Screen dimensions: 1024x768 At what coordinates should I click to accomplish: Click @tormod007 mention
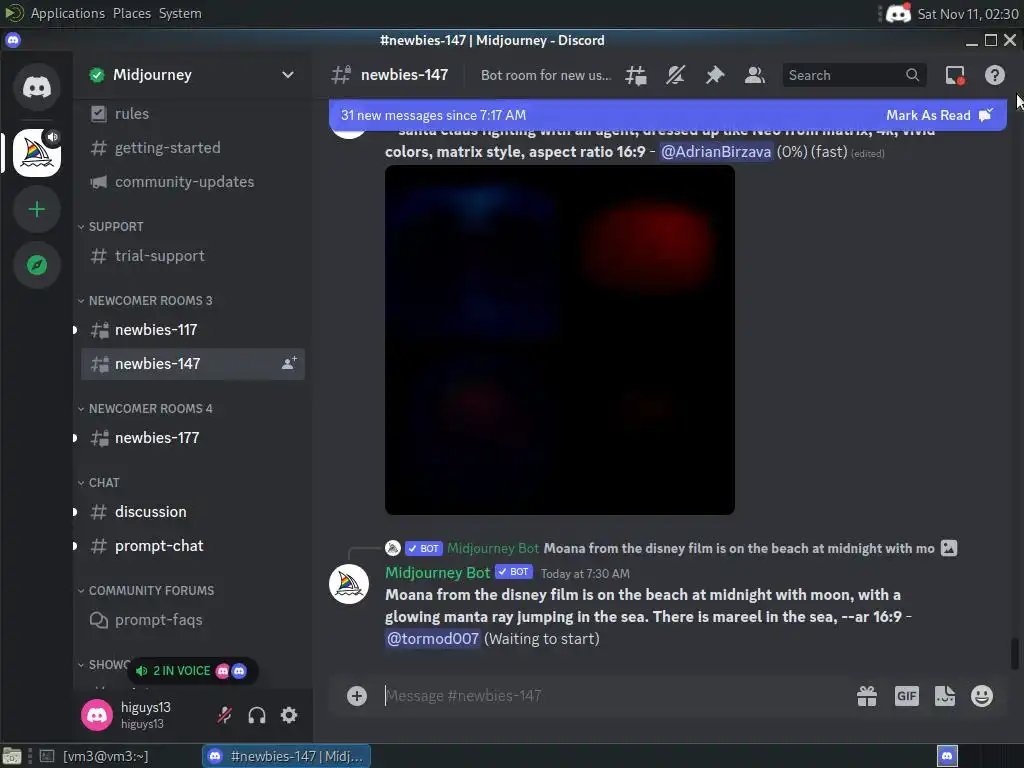tap(433, 639)
